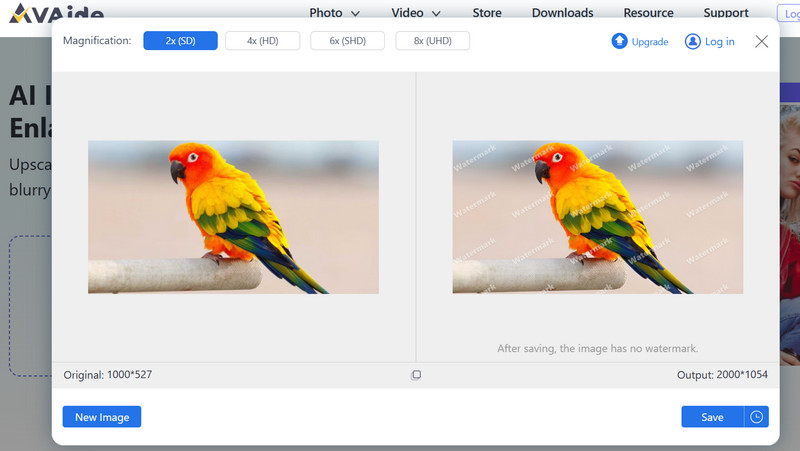Viewport: 800px width, 451px height.
Task: Go to the Store page
Action: tap(487, 13)
